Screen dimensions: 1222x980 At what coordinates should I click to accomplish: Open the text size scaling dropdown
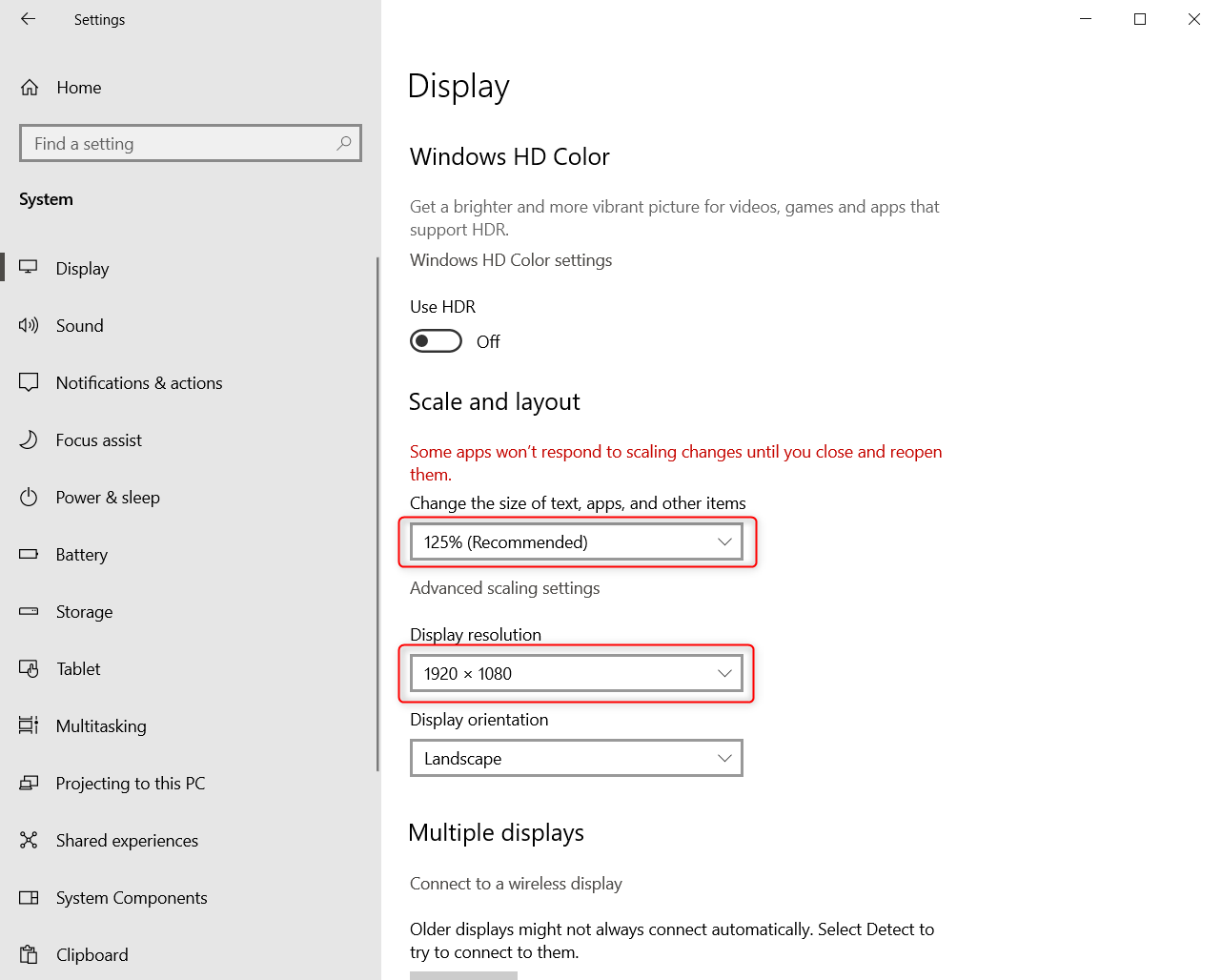(x=576, y=541)
